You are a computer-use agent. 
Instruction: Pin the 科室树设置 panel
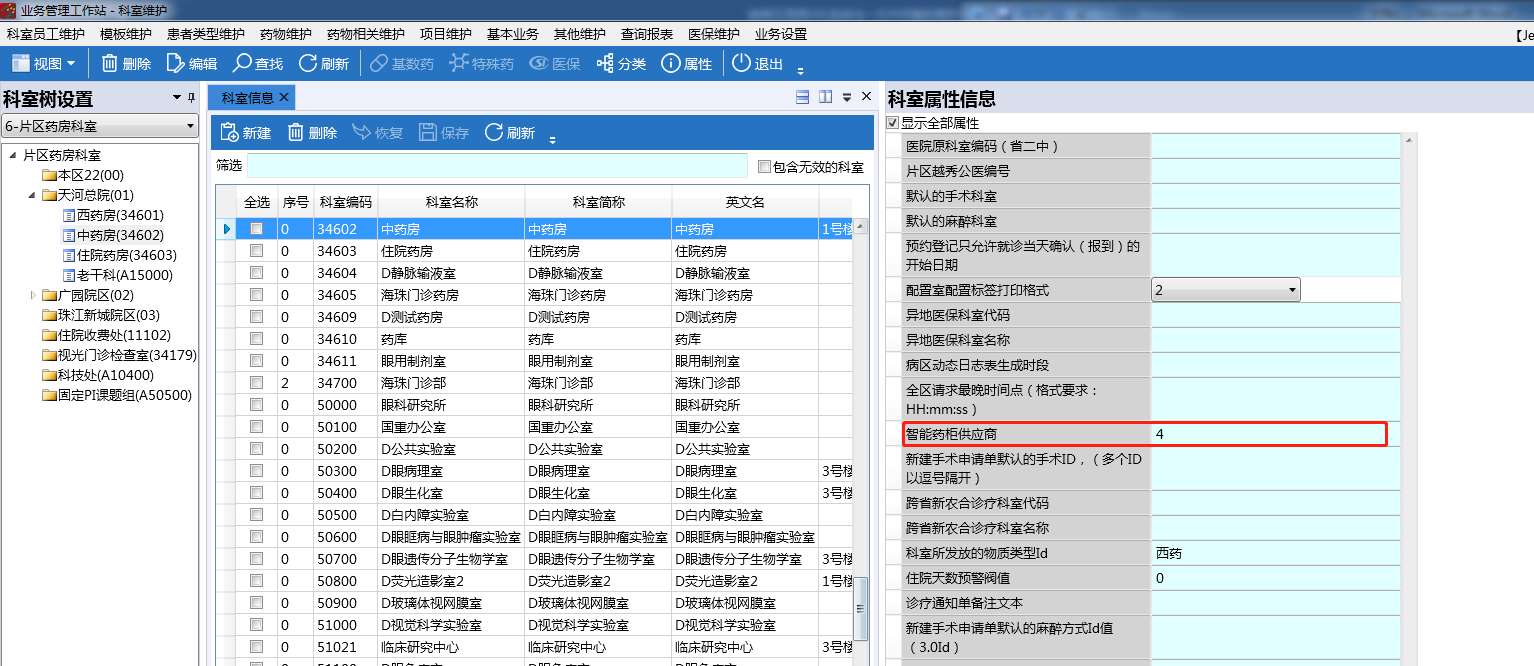191,97
